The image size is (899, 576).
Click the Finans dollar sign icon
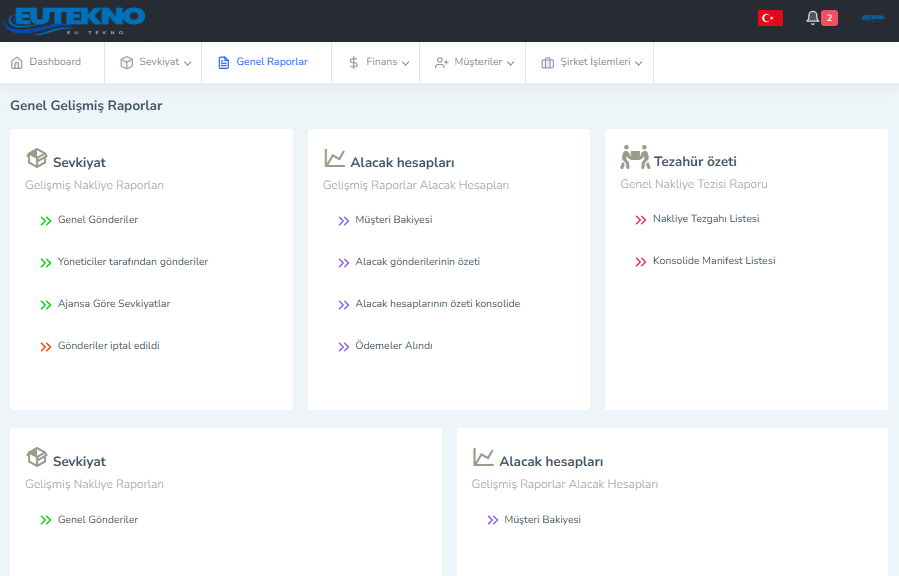coord(354,62)
